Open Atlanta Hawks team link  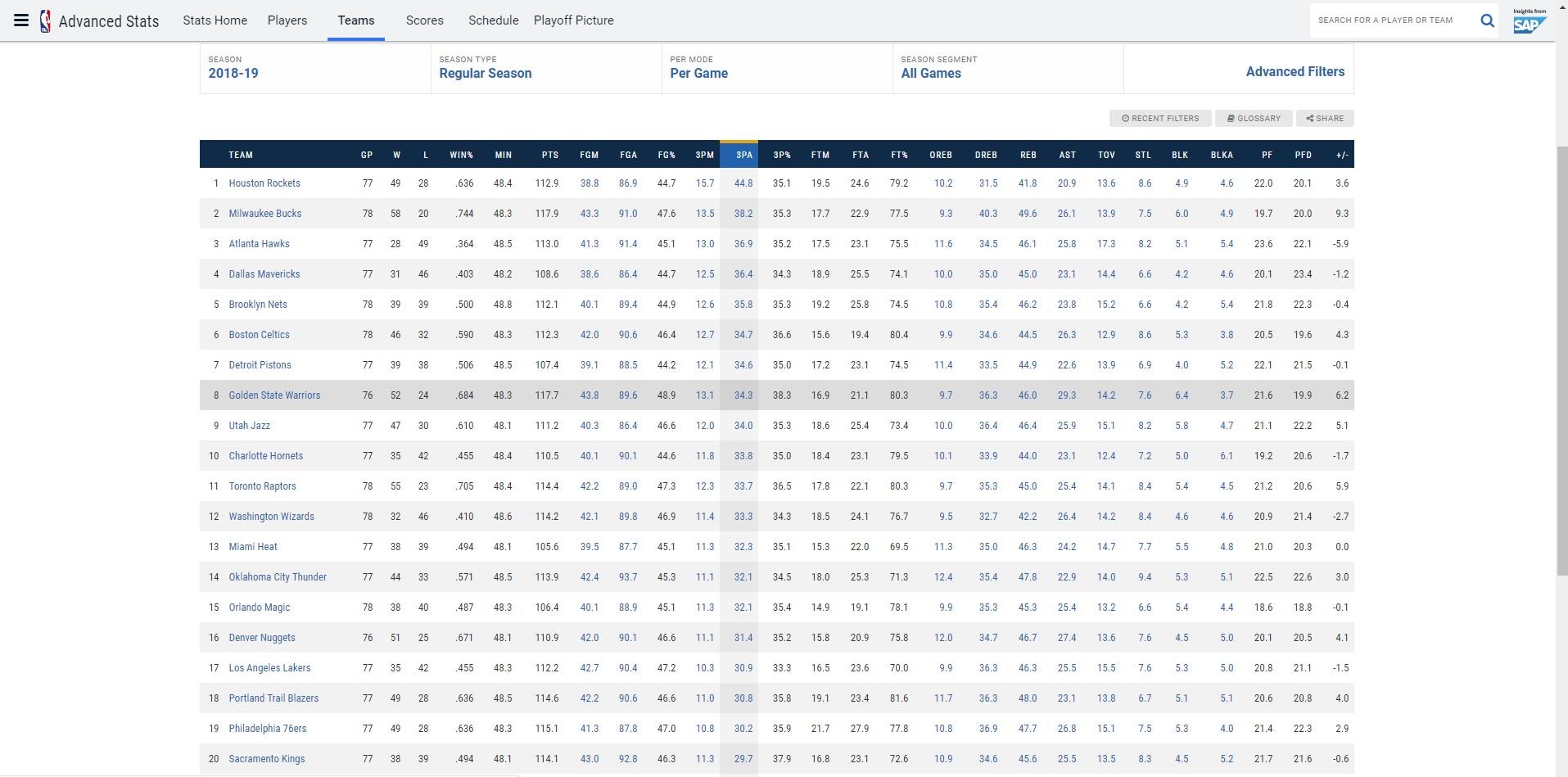pos(259,244)
